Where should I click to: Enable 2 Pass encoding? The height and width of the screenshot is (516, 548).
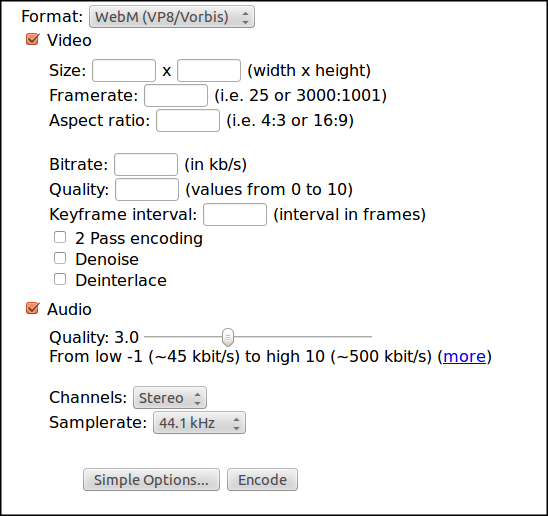(60, 237)
